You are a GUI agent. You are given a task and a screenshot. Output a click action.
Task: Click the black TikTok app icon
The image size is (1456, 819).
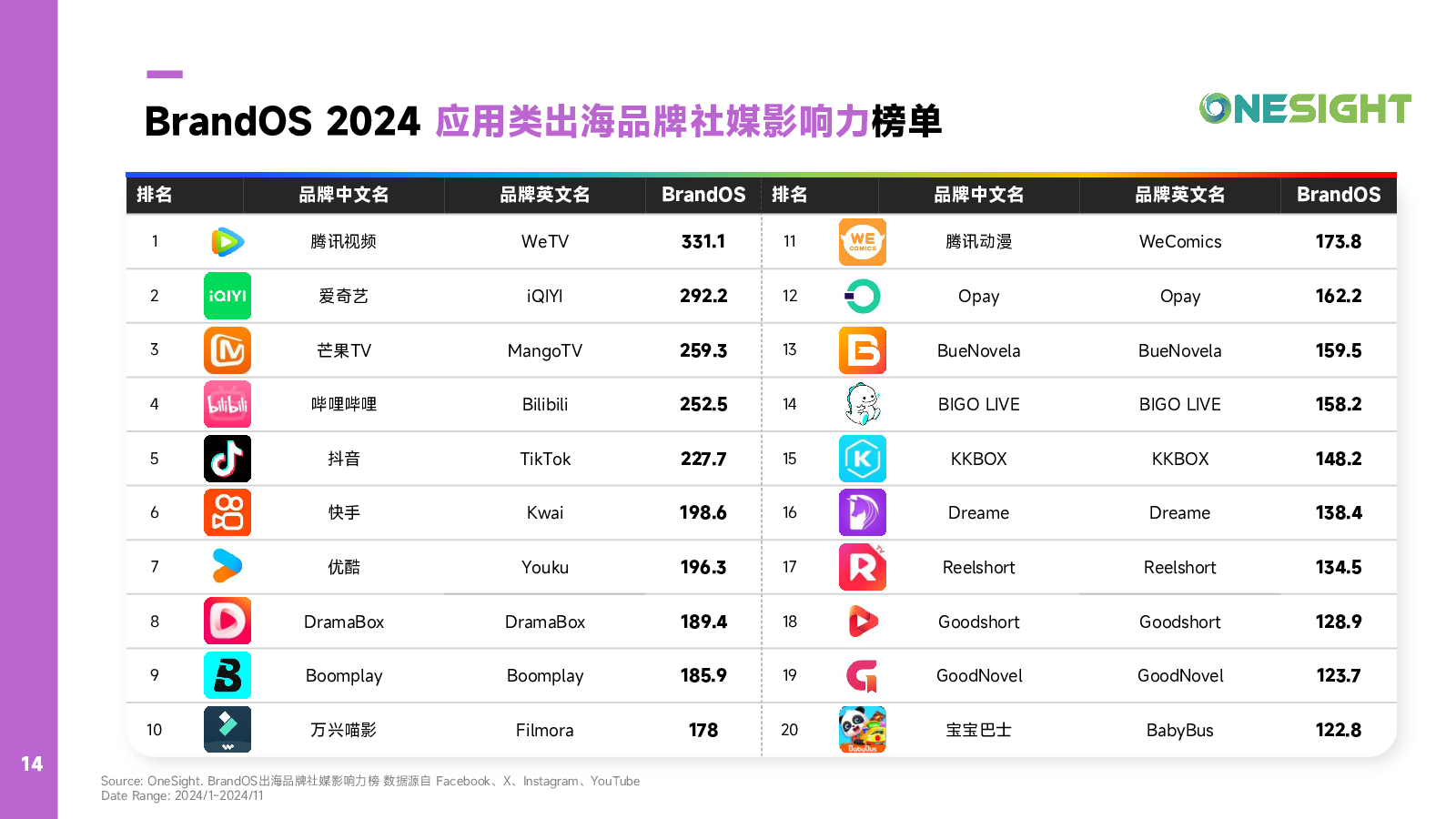click(x=227, y=459)
